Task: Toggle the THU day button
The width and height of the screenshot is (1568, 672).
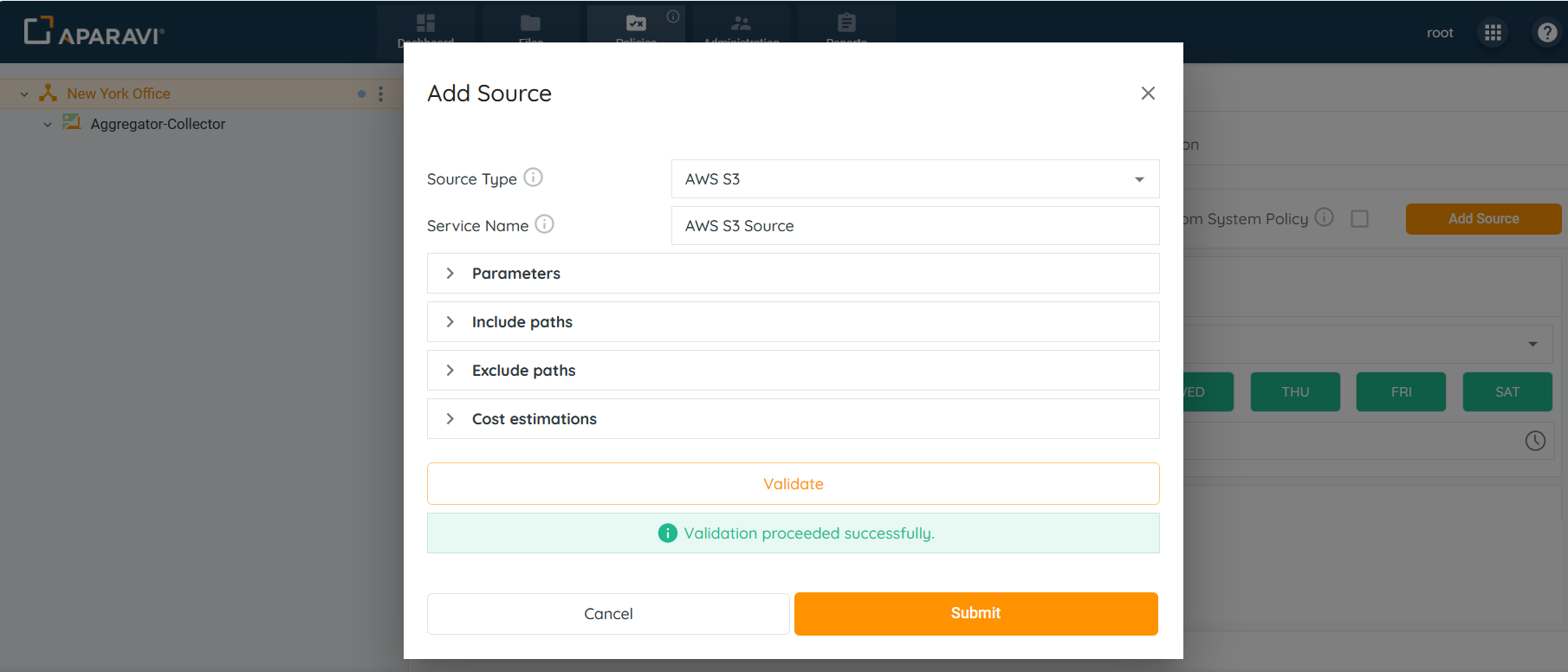Action: [1294, 392]
